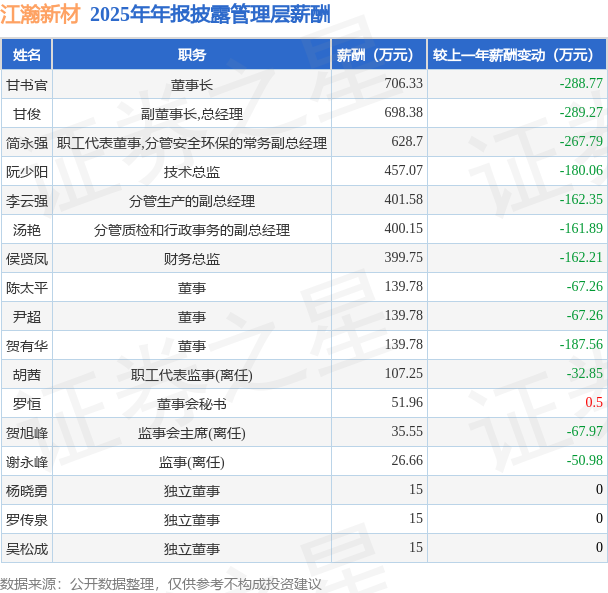This screenshot has height=593, width=608.
Task: Select the name 吴松成
Action: coord(27,549)
